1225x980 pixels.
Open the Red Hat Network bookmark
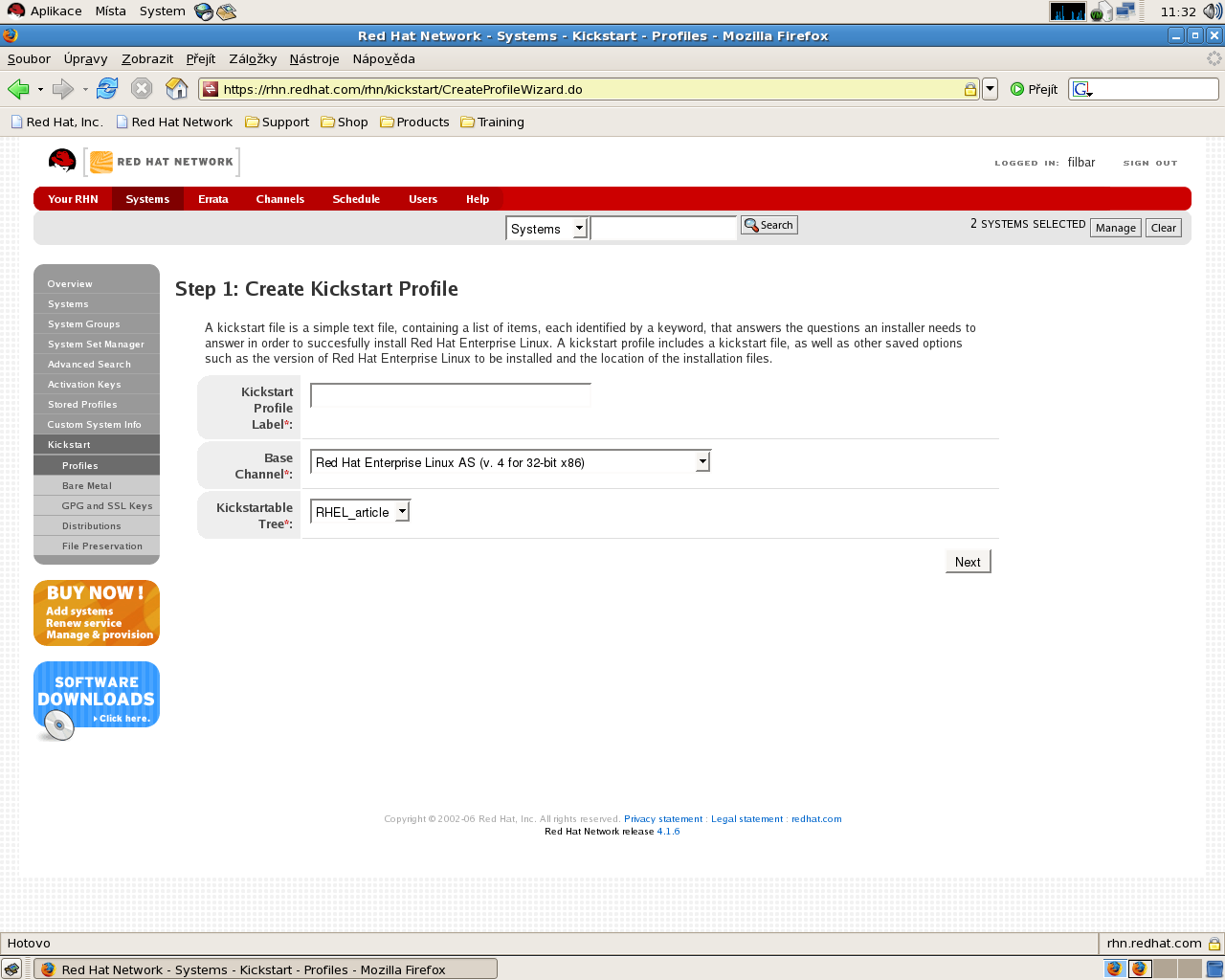[174, 122]
